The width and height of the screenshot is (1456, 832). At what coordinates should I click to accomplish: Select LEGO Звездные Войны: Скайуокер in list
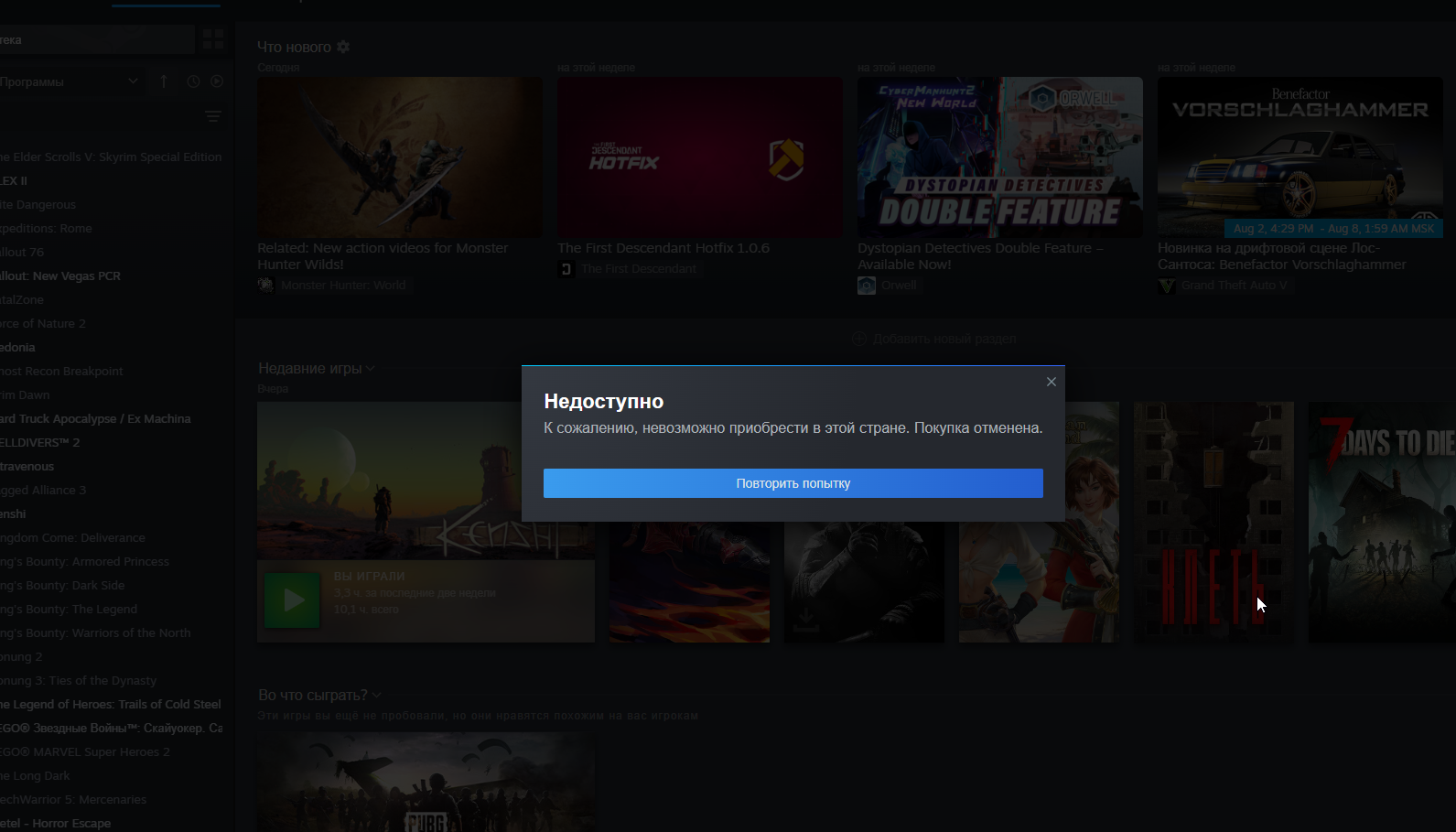pyautogui.click(x=111, y=729)
